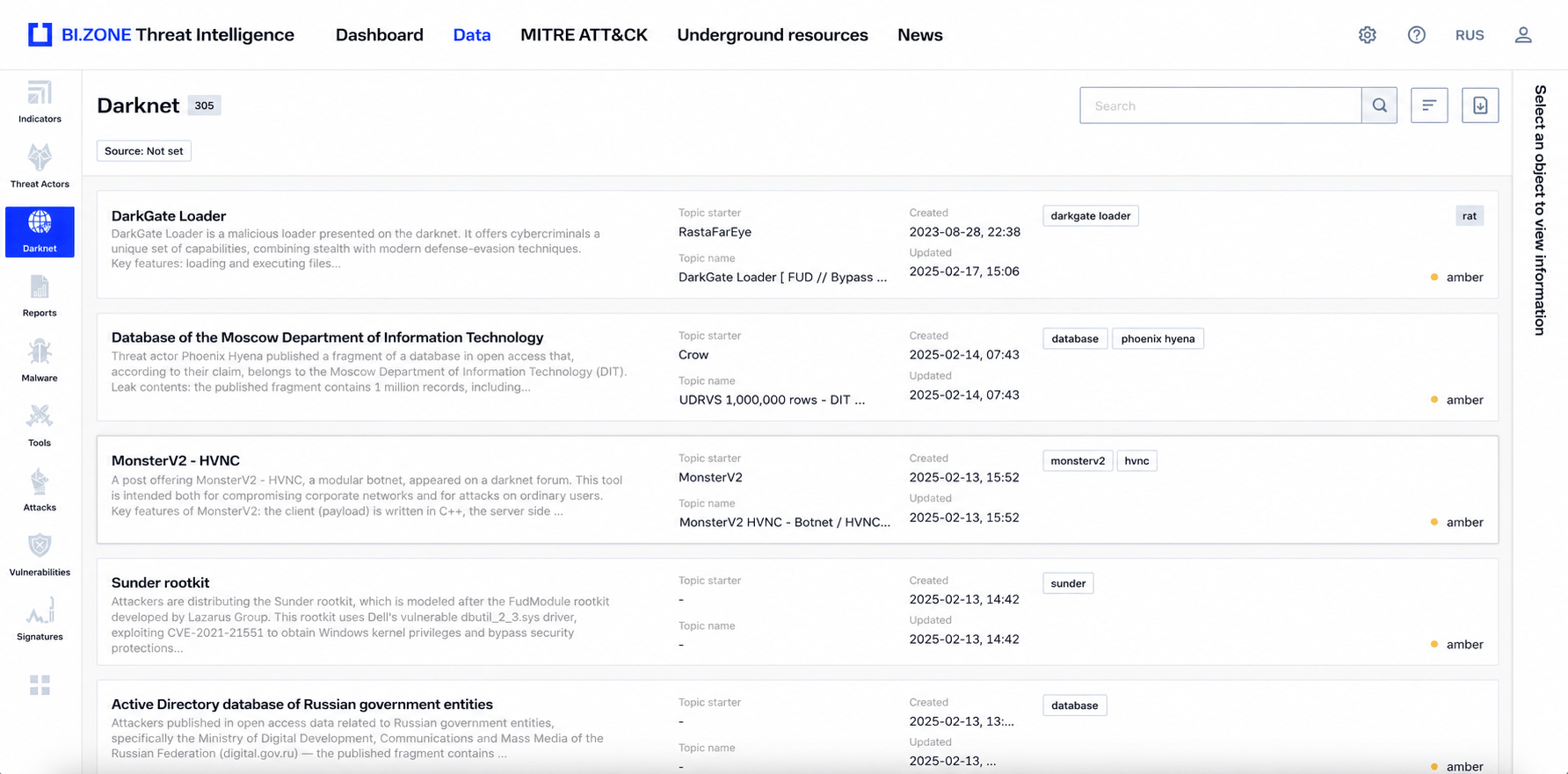1568x774 pixels.
Task: Open the Reports sidebar section
Action: coord(40,296)
